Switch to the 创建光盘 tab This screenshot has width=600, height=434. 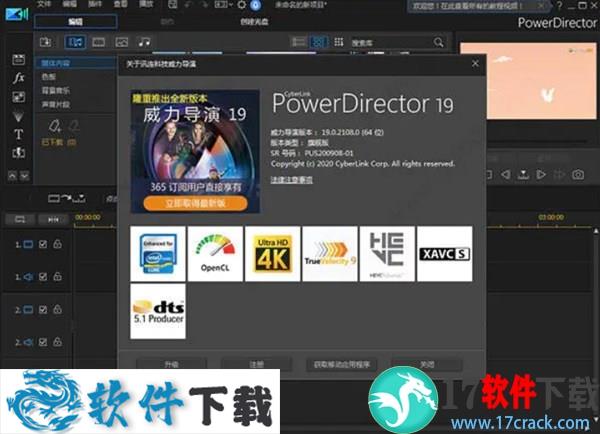tap(254, 22)
